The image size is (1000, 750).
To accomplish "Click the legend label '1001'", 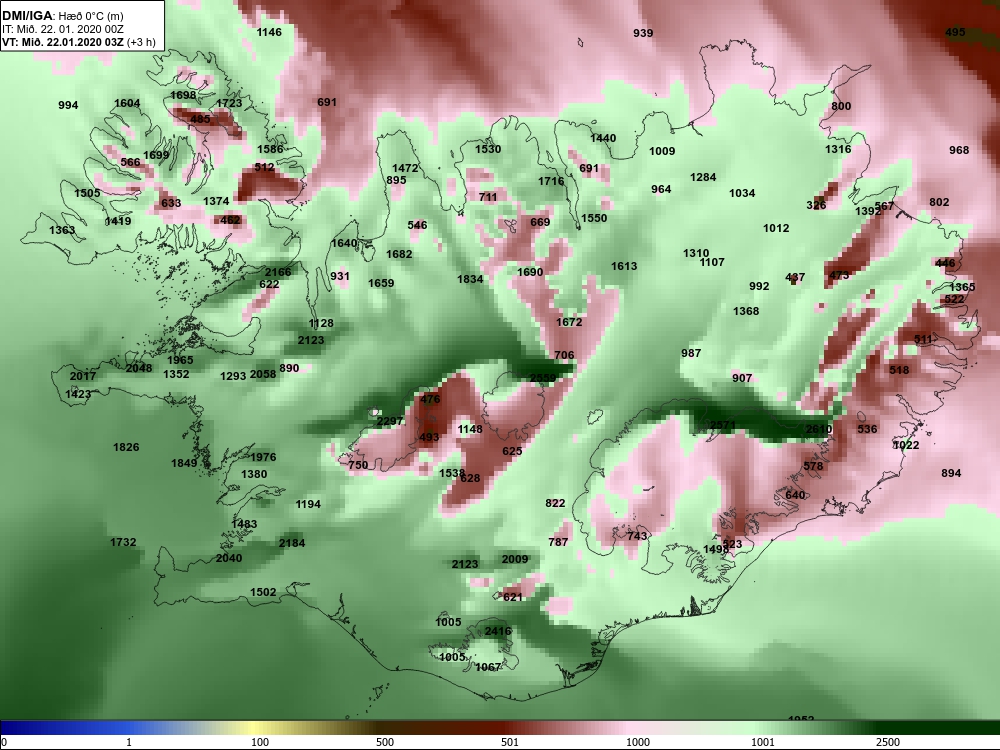I will (x=763, y=742).
